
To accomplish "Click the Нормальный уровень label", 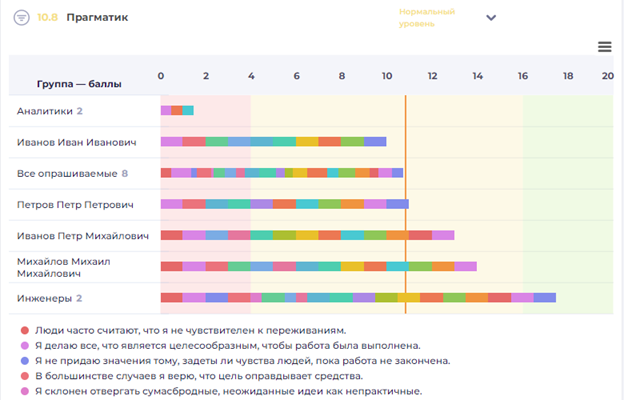I will (x=427, y=17).
